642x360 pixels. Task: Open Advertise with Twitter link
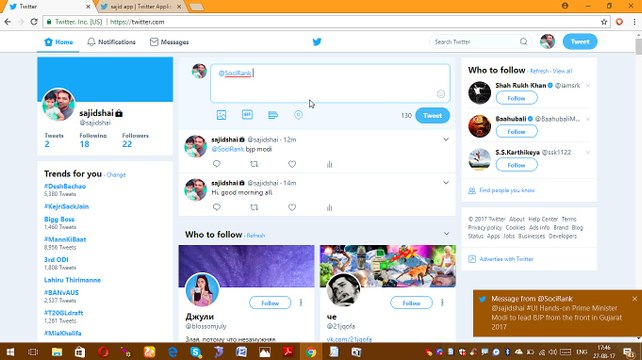[506, 259]
